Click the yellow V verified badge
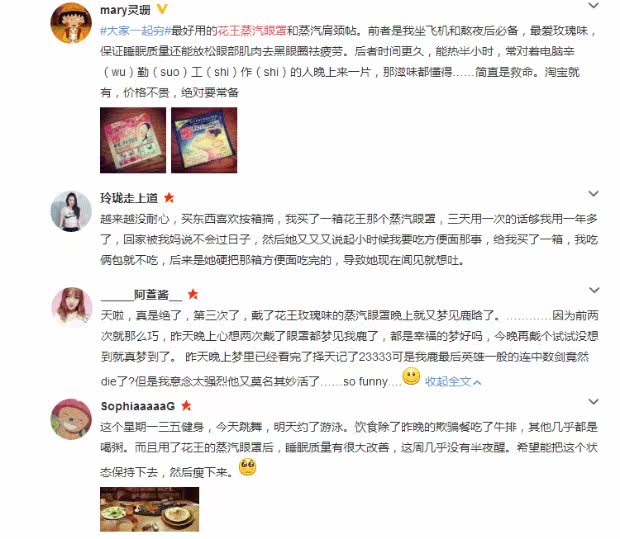This screenshot has height=539, width=620. click(x=162, y=9)
